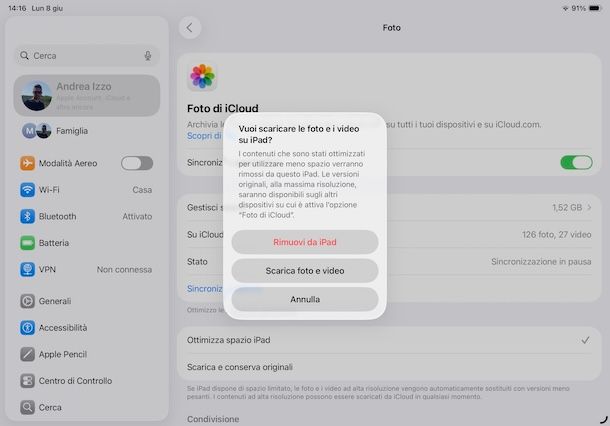Tap battery indicator in status bar
This screenshot has height=426, width=610.
(x=596, y=8)
